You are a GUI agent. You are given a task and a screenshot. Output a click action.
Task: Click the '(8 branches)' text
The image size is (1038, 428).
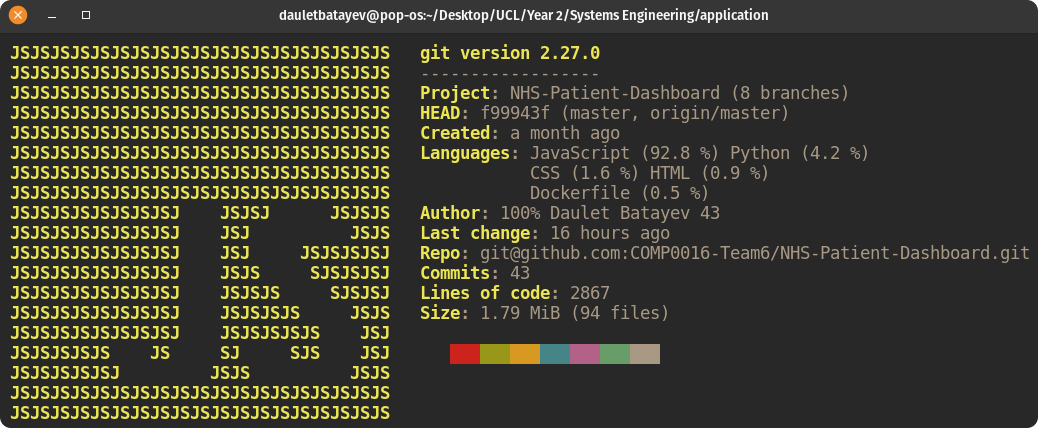click(789, 93)
